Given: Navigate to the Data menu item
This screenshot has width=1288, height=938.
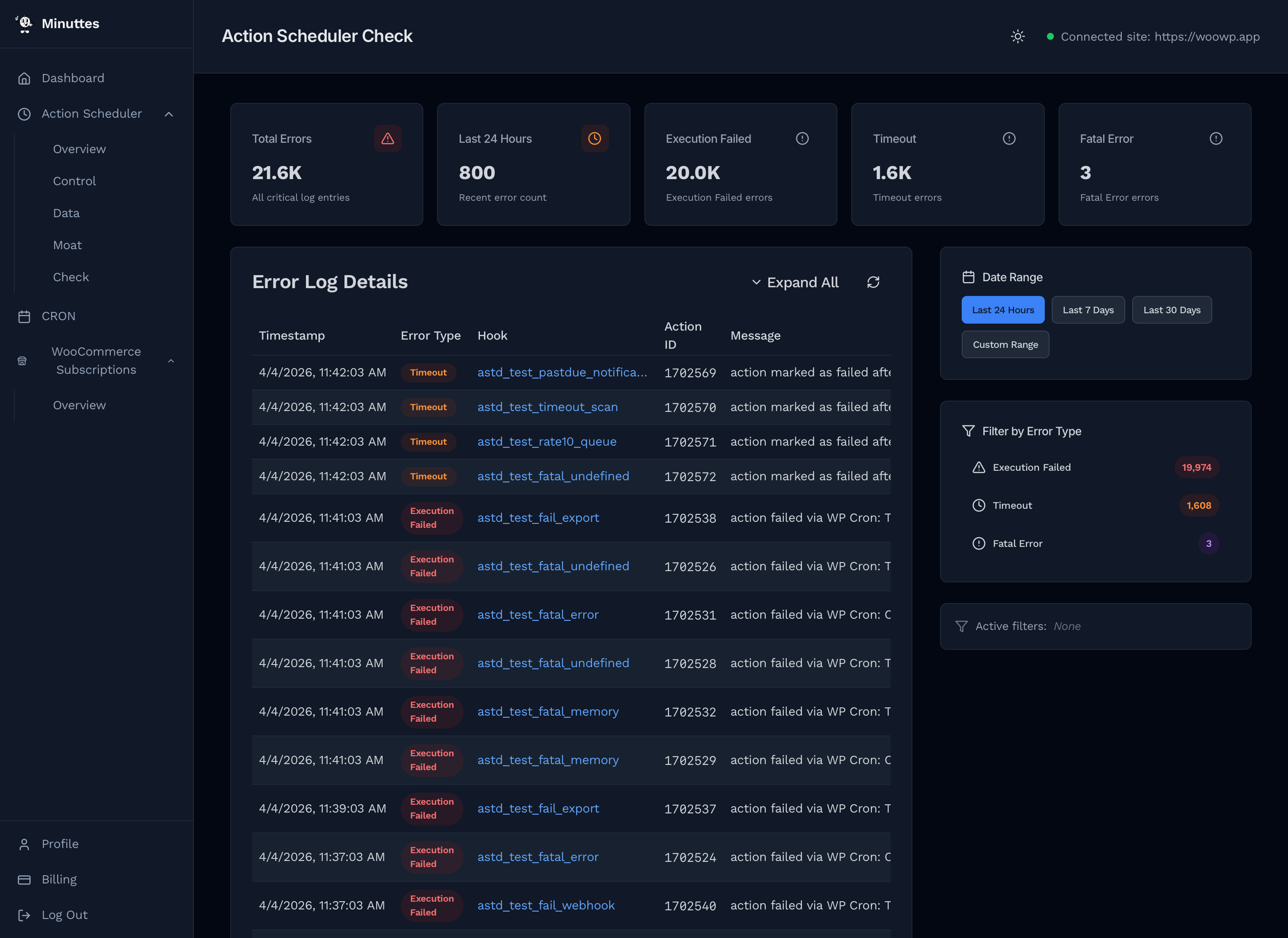Looking at the screenshot, I should coord(66,213).
